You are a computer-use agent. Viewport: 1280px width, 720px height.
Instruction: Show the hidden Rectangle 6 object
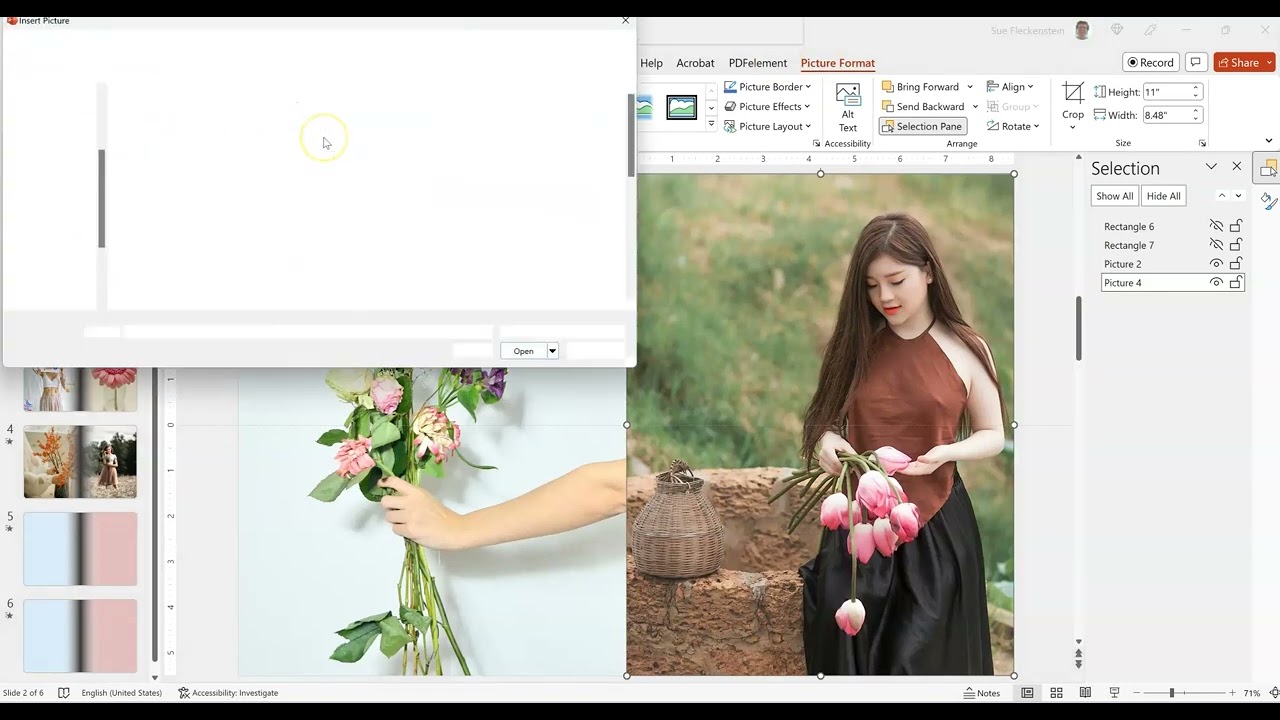click(x=1216, y=226)
